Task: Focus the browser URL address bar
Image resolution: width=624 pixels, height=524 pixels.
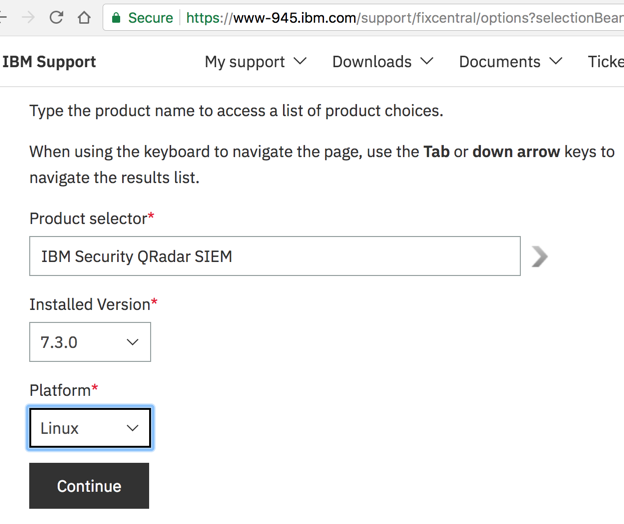Action: point(400,17)
